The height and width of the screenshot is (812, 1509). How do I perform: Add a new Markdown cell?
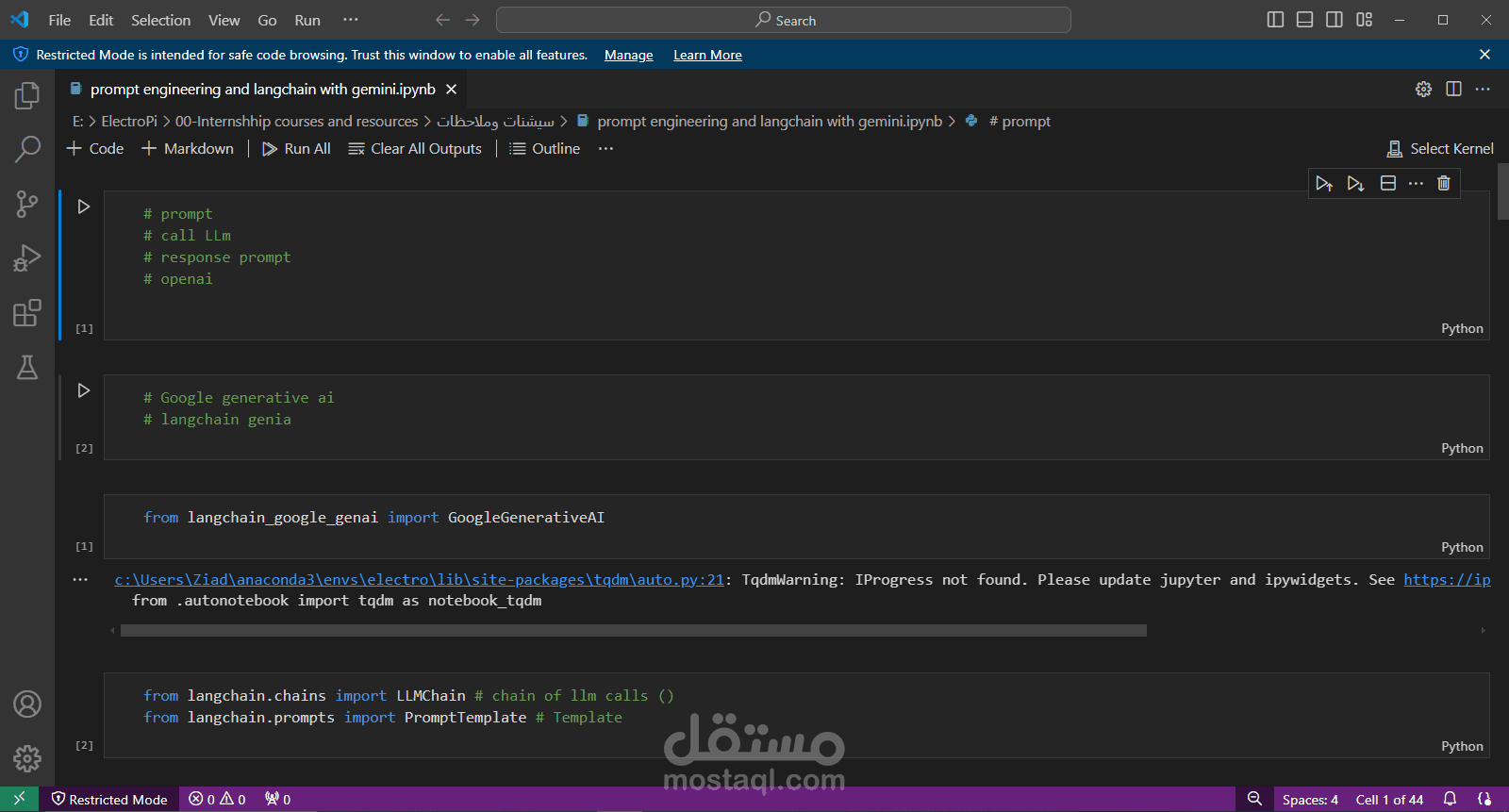(188, 148)
